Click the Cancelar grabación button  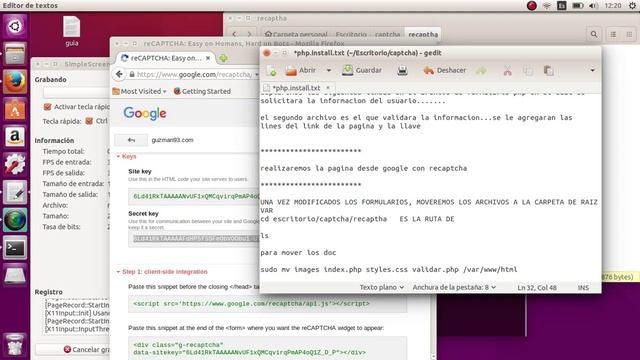click(73, 349)
